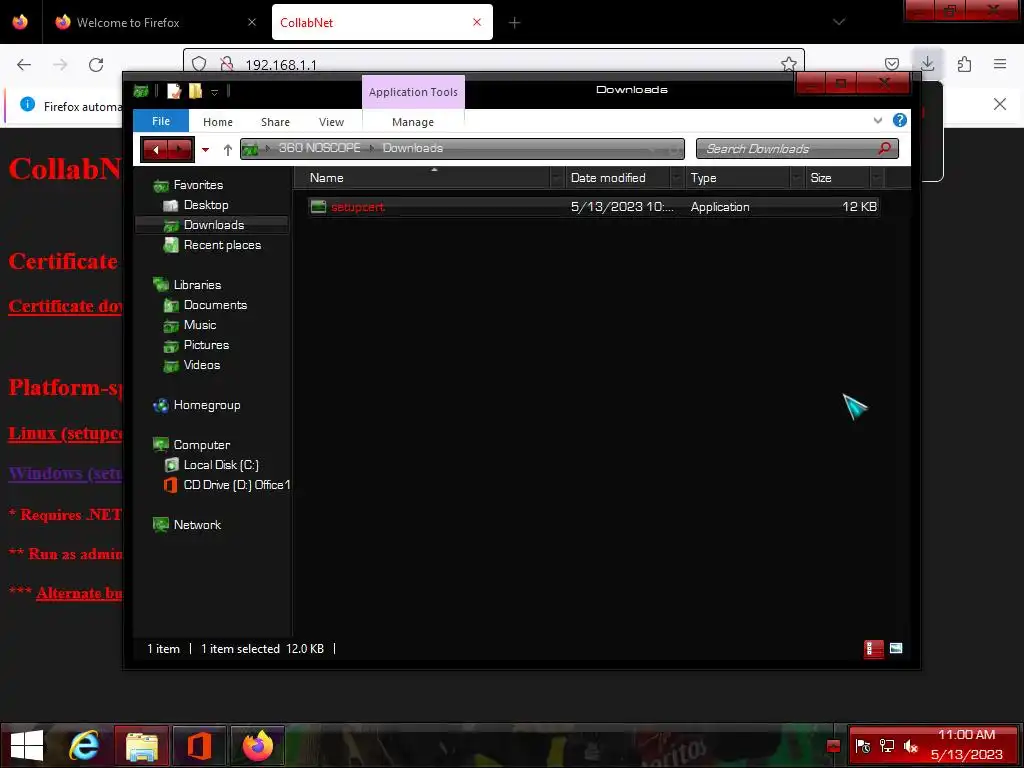Click the search magnifier icon
The image size is (1024, 768).
pos(884,148)
